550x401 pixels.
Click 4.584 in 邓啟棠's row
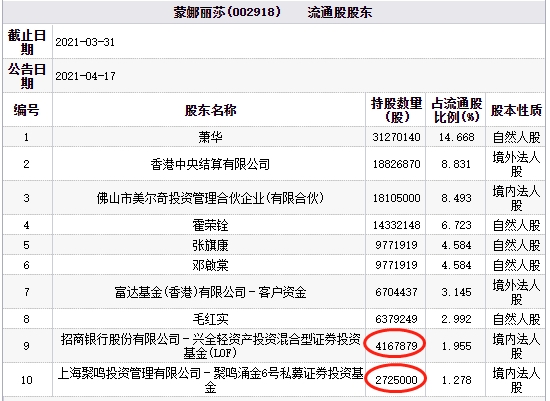pos(456,265)
